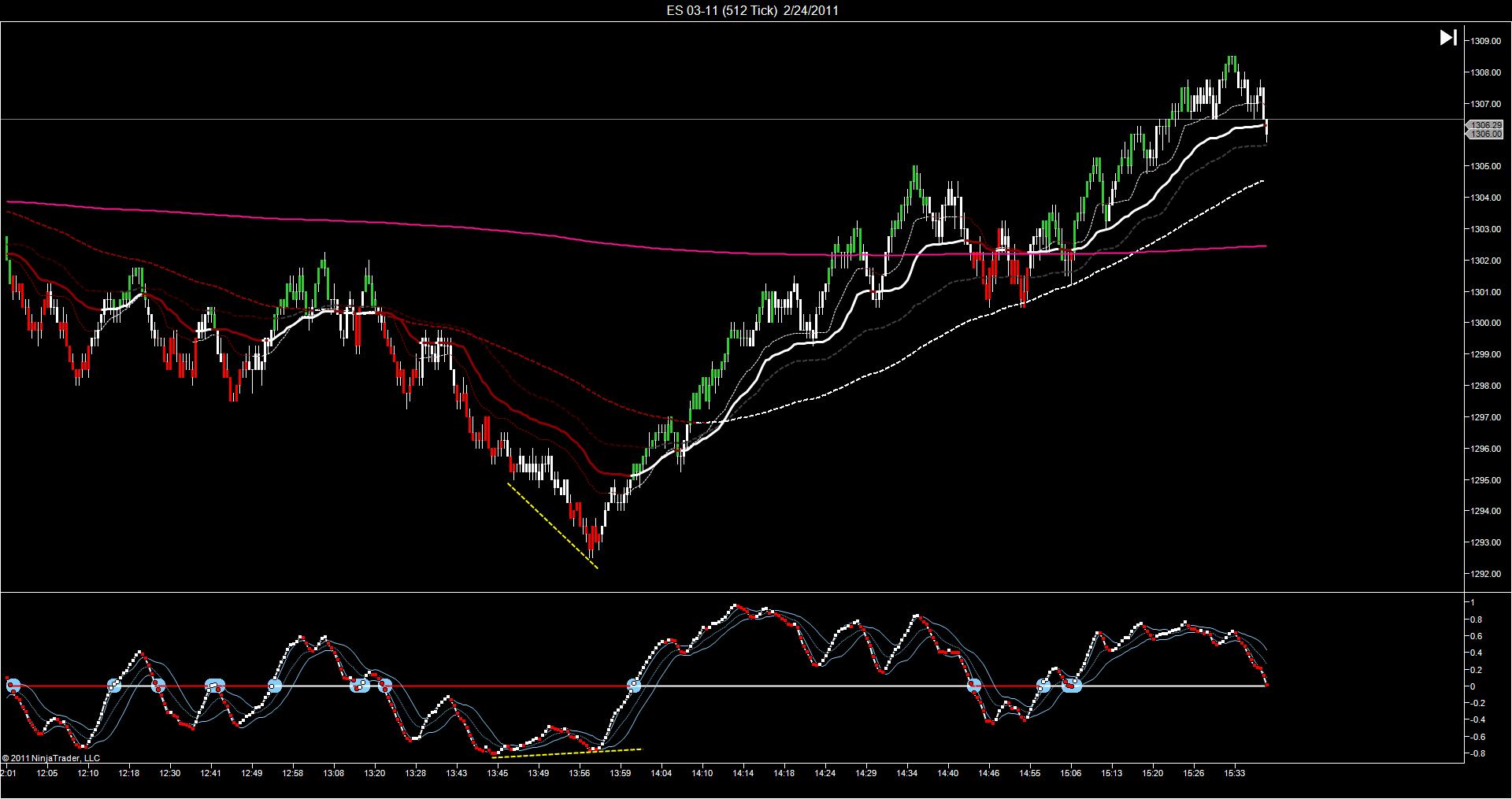Image resolution: width=1512 pixels, height=799 pixels.
Task: Click the 1292.00 price axis label
Action: (x=1485, y=574)
